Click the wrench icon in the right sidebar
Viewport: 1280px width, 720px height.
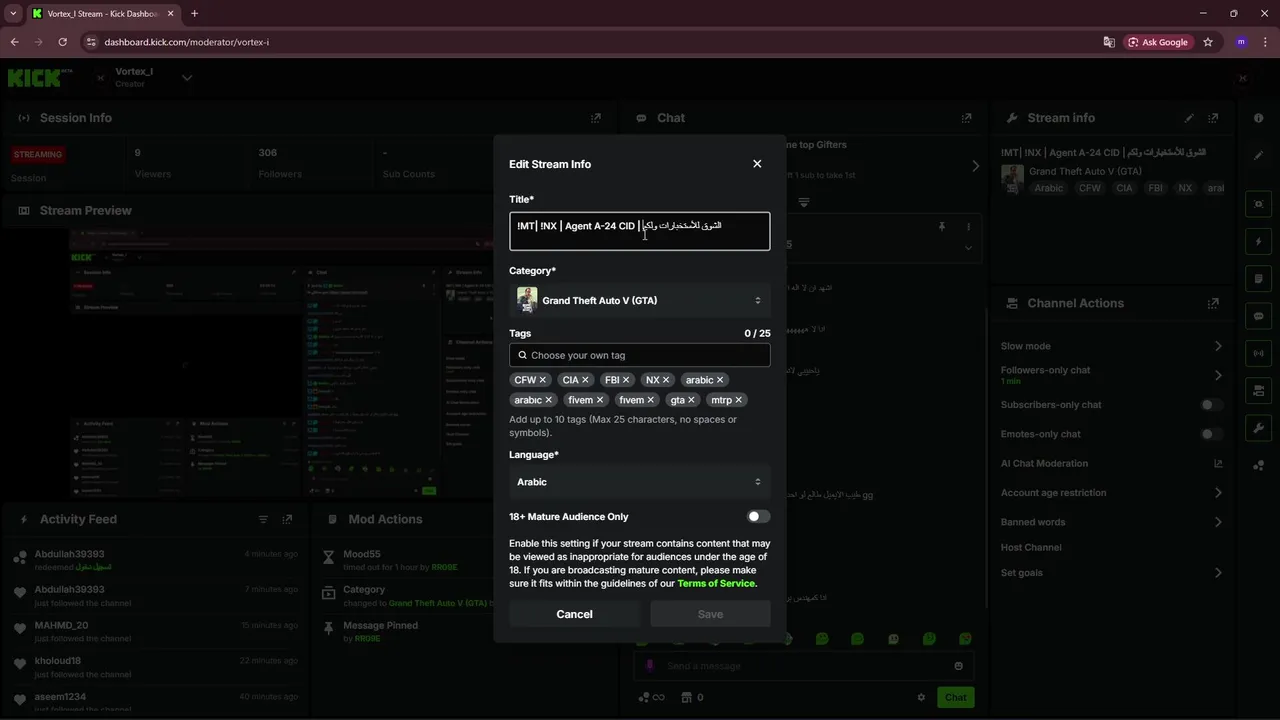1258,428
